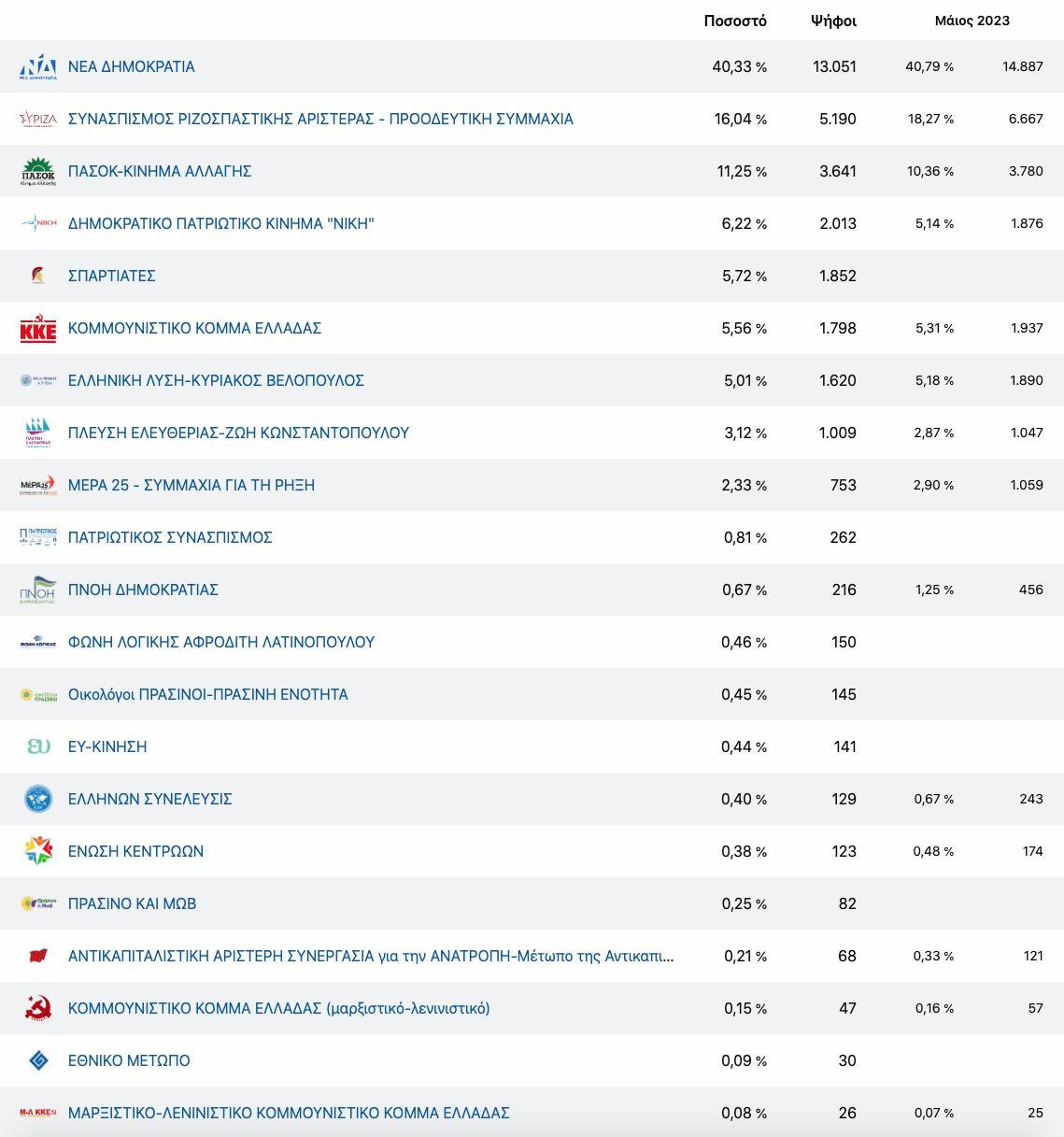Click the Foni Logikis logo
1064x1137 pixels.
pyautogui.click(x=38, y=643)
